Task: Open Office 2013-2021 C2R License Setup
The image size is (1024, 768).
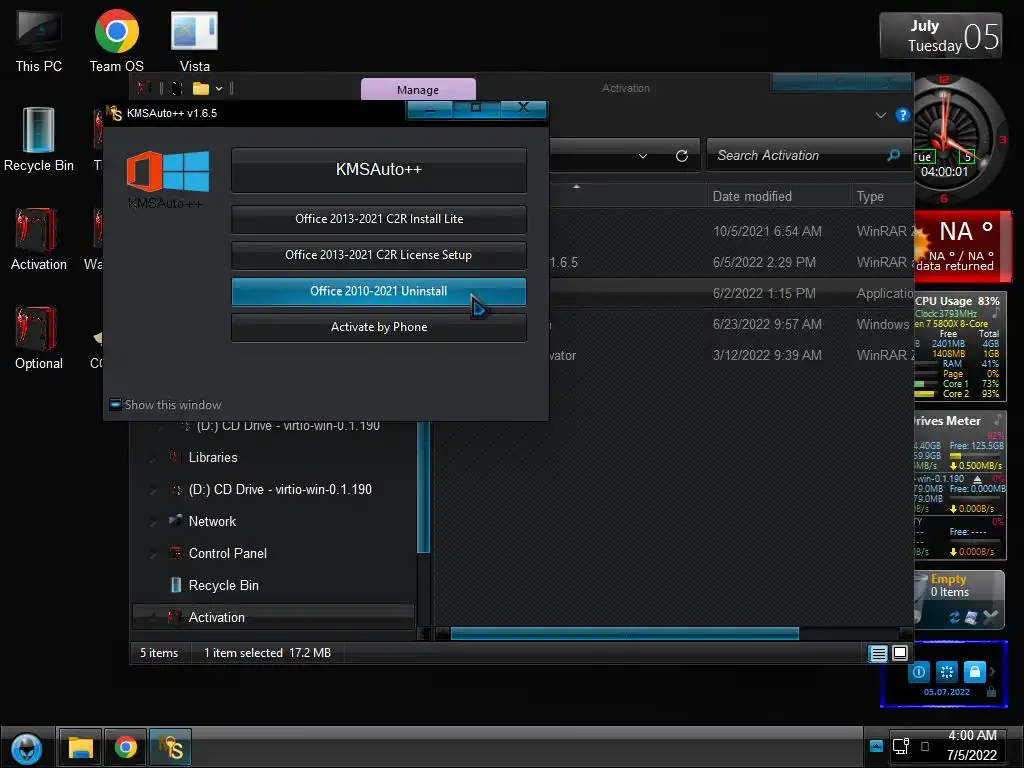Action: [x=379, y=255]
